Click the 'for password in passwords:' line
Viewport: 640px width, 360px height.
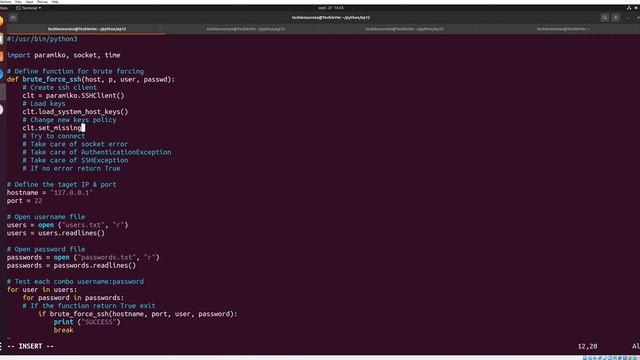pos(73,298)
